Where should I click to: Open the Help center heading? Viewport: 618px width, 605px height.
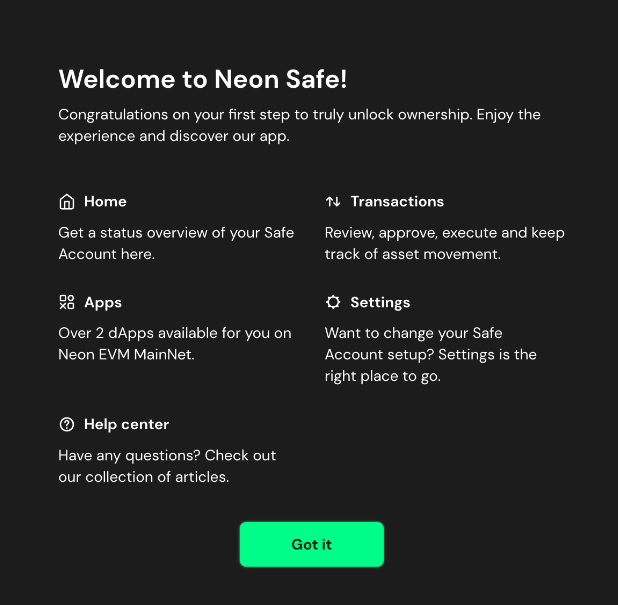tap(127, 424)
